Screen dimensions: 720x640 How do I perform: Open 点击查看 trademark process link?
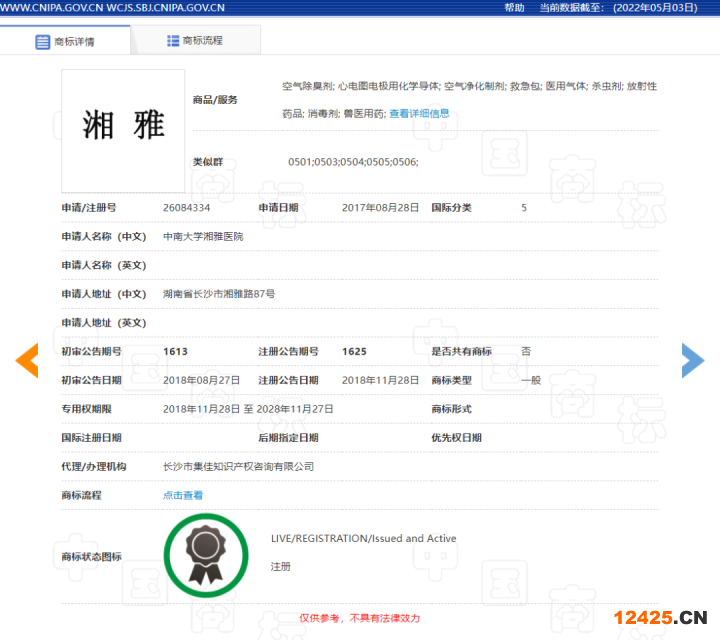(x=183, y=495)
